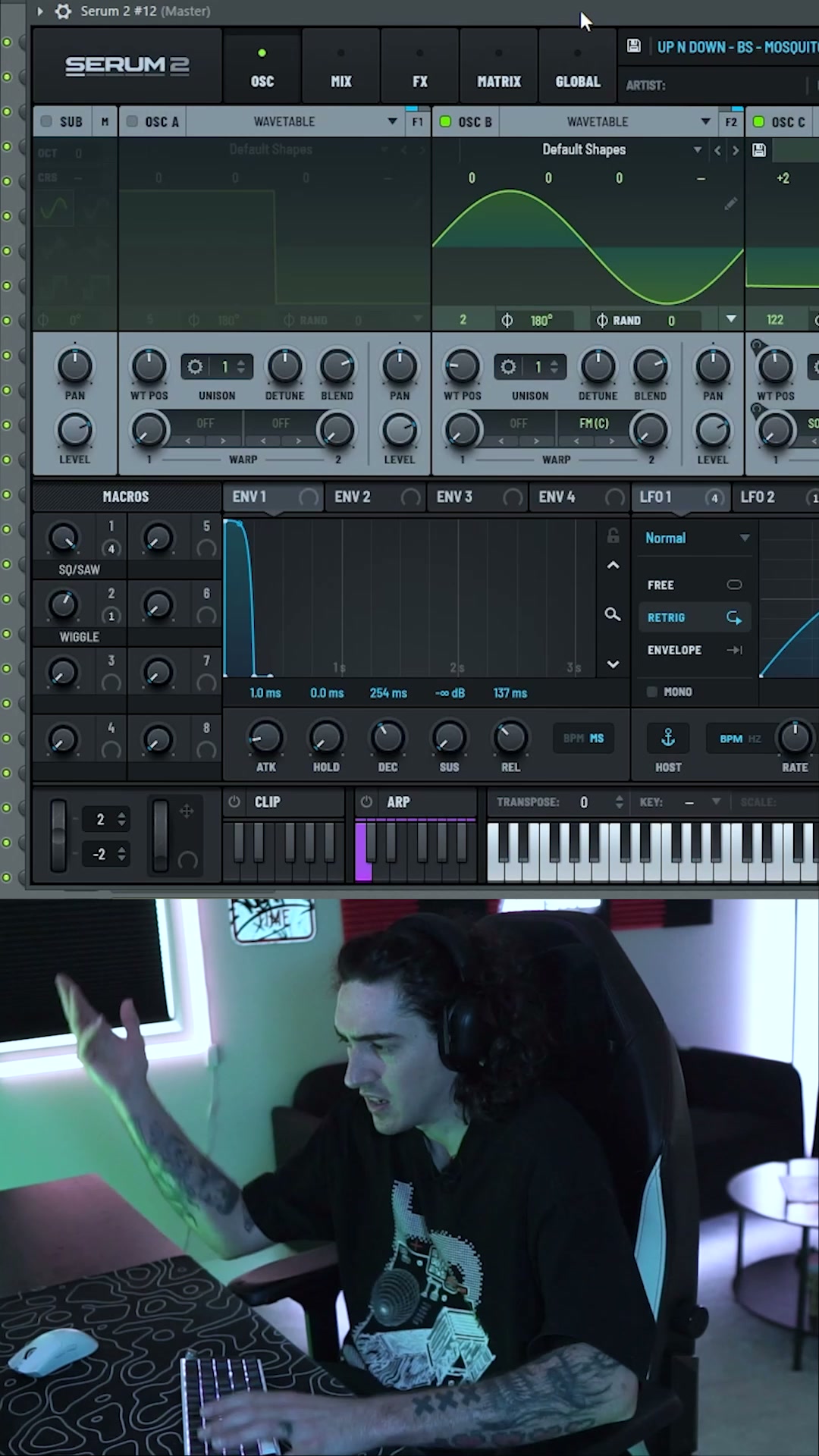The height and width of the screenshot is (1456, 819).
Task: Click OSC B FM(C) warp mode
Action: pos(594,423)
